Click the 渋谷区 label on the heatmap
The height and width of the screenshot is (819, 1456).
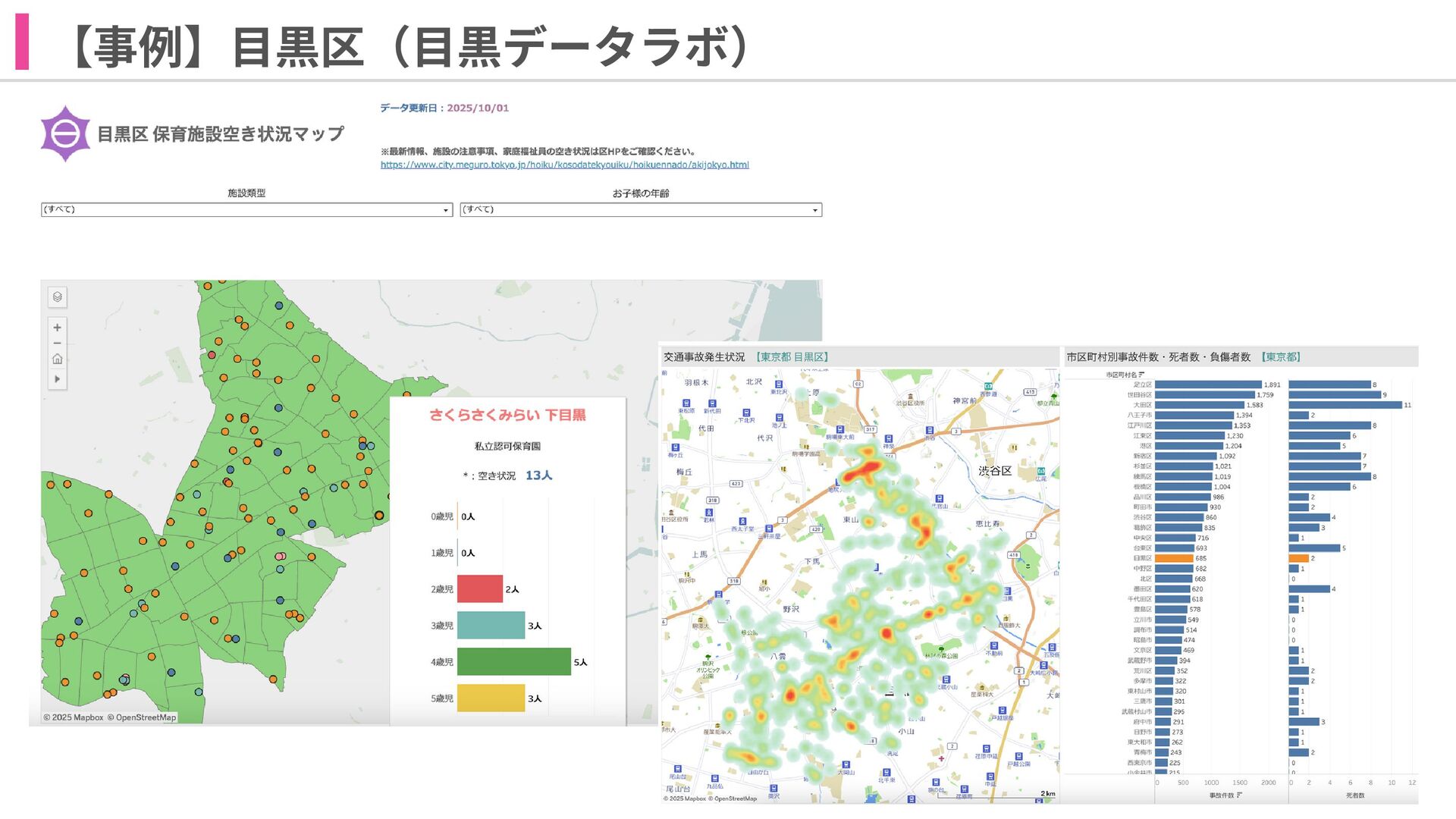[x=994, y=471]
